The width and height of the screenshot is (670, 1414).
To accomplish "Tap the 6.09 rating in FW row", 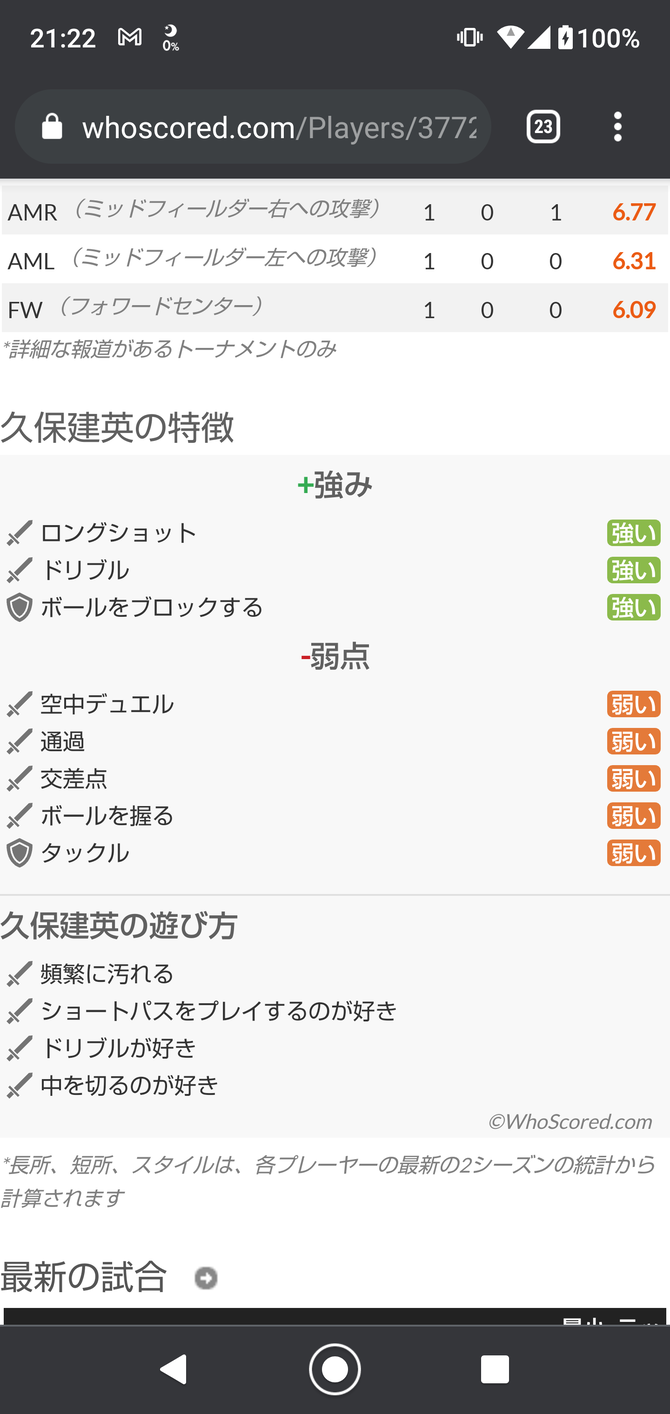I will [634, 310].
